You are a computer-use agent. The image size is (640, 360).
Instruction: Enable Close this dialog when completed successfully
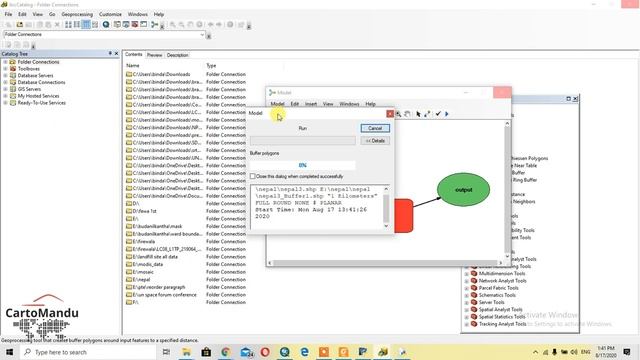click(x=253, y=176)
